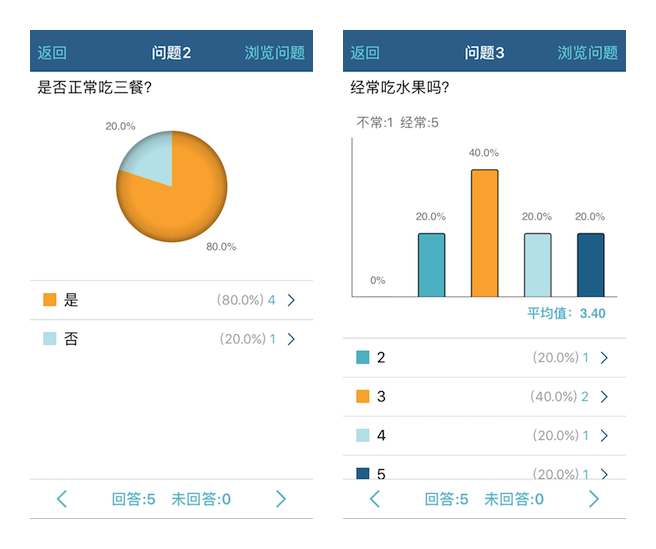The image size is (656, 549).
Task: Select the dark blue 20% bar
Action: point(590,265)
